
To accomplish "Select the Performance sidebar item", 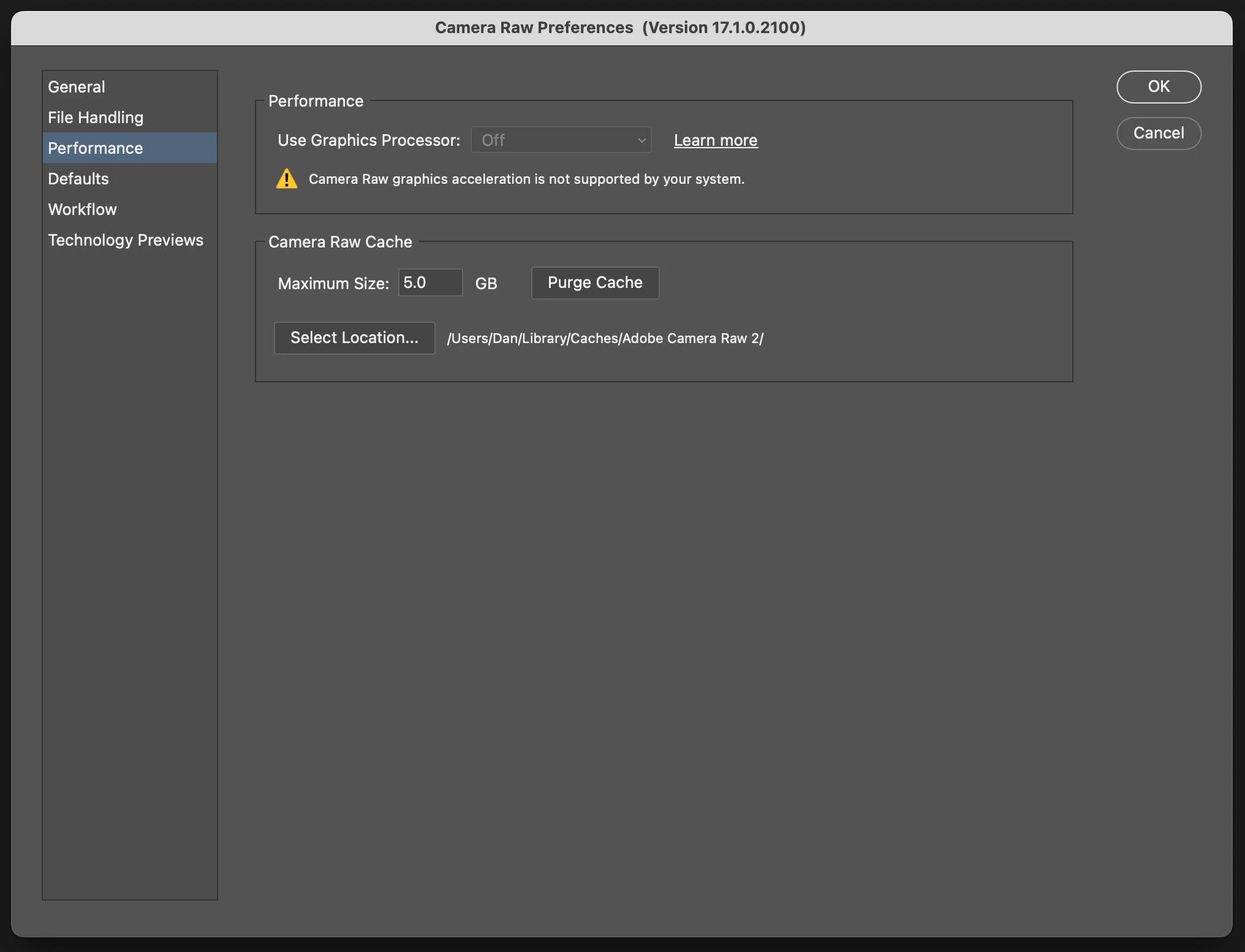I will (x=96, y=148).
